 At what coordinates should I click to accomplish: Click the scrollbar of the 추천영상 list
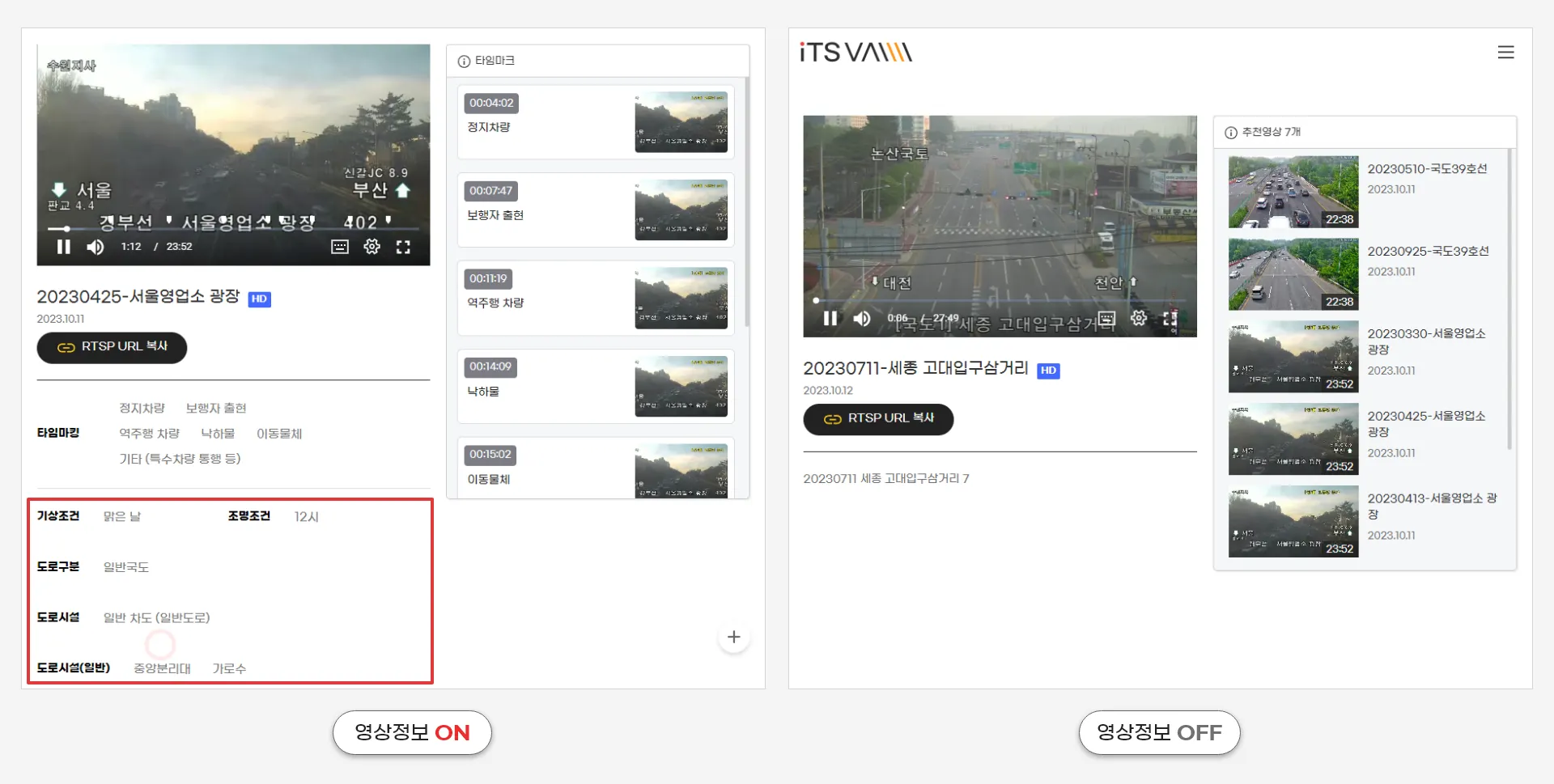1510,299
